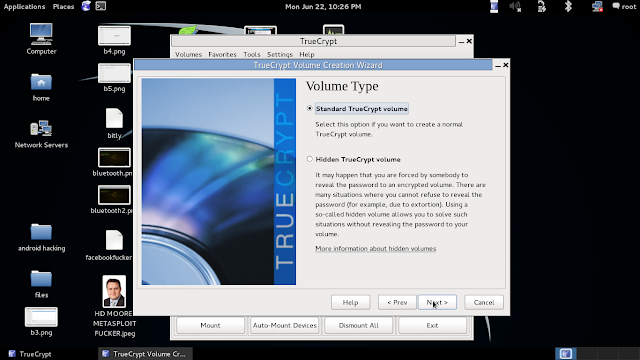Screen dimensions: 640x360
Task: Go back with the Prev button
Action: point(397,302)
